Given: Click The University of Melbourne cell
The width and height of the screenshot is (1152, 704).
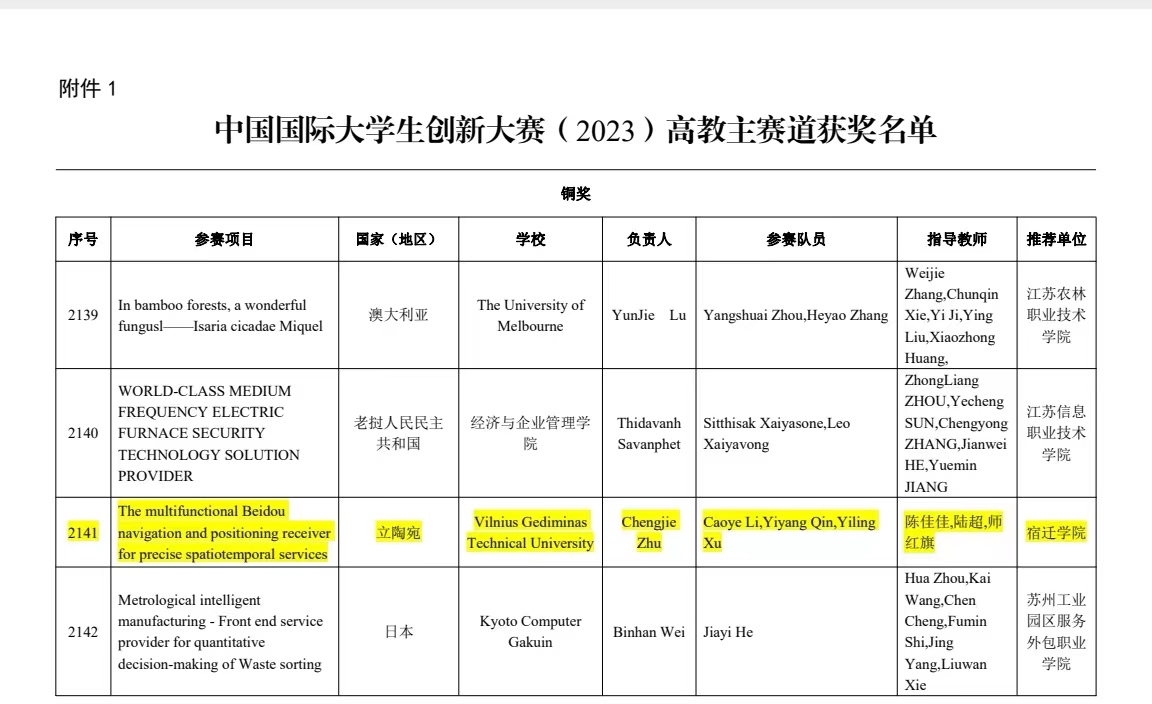Looking at the screenshot, I should (530, 315).
